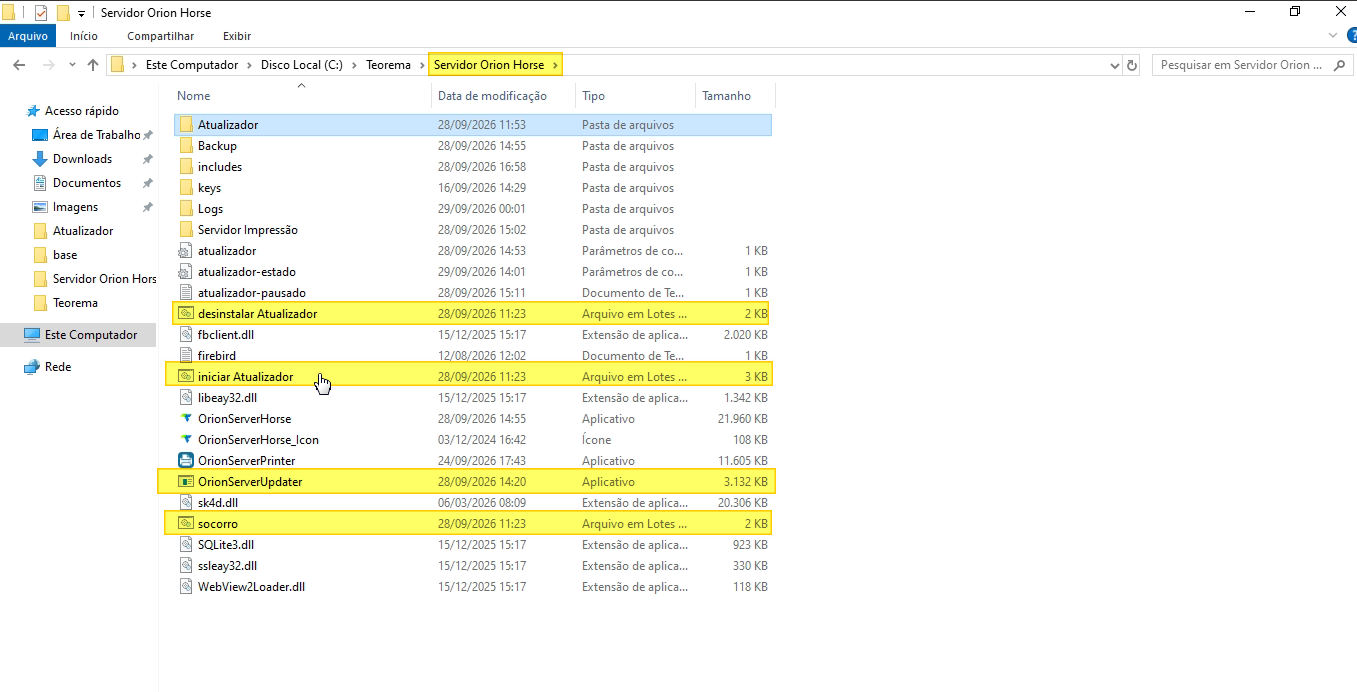The width and height of the screenshot is (1357, 692).
Task: Switch to the Compartilhar ribbon tab
Action: click(160, 36)
